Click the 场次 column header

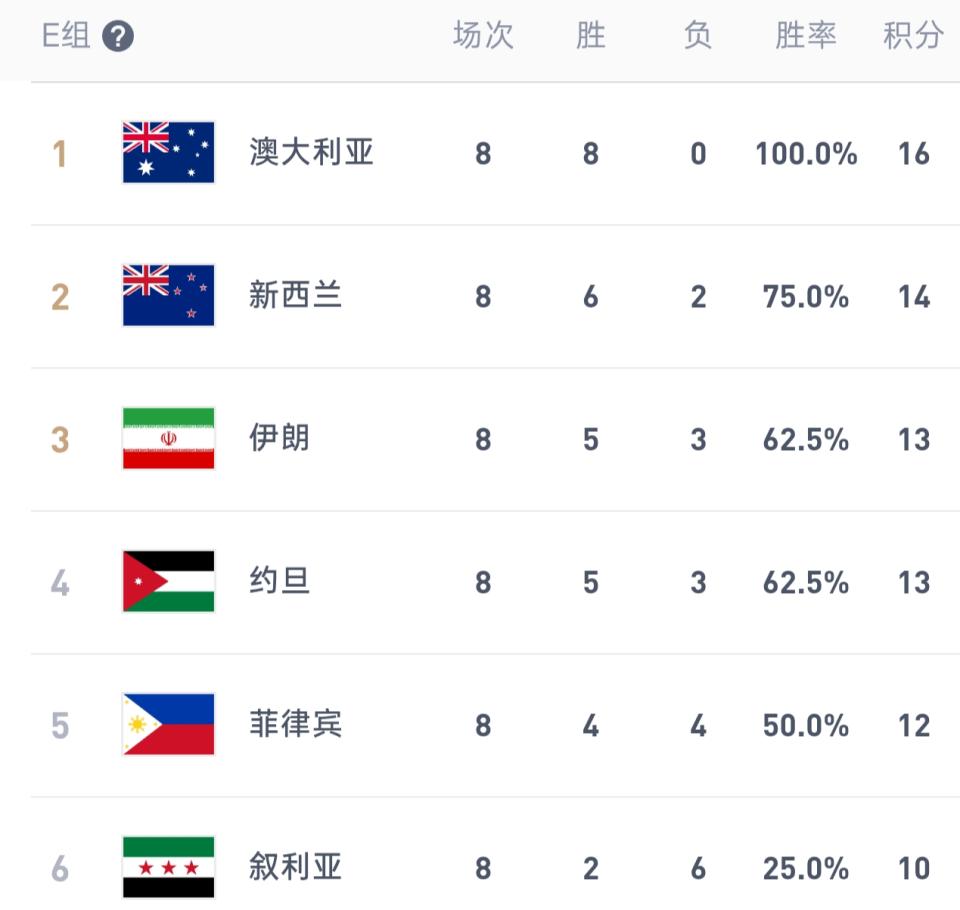(483, 35)
